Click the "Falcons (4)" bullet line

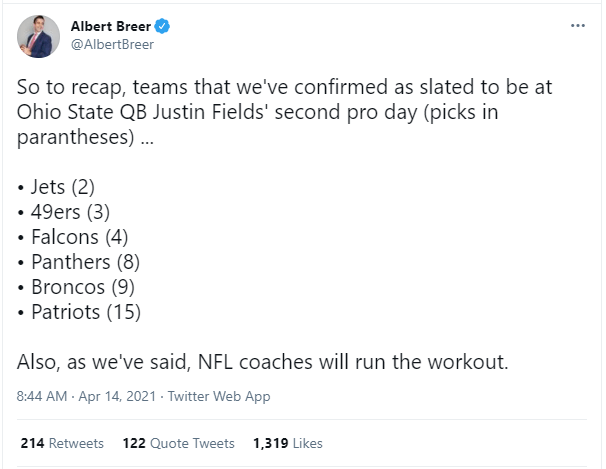[73, 237]
